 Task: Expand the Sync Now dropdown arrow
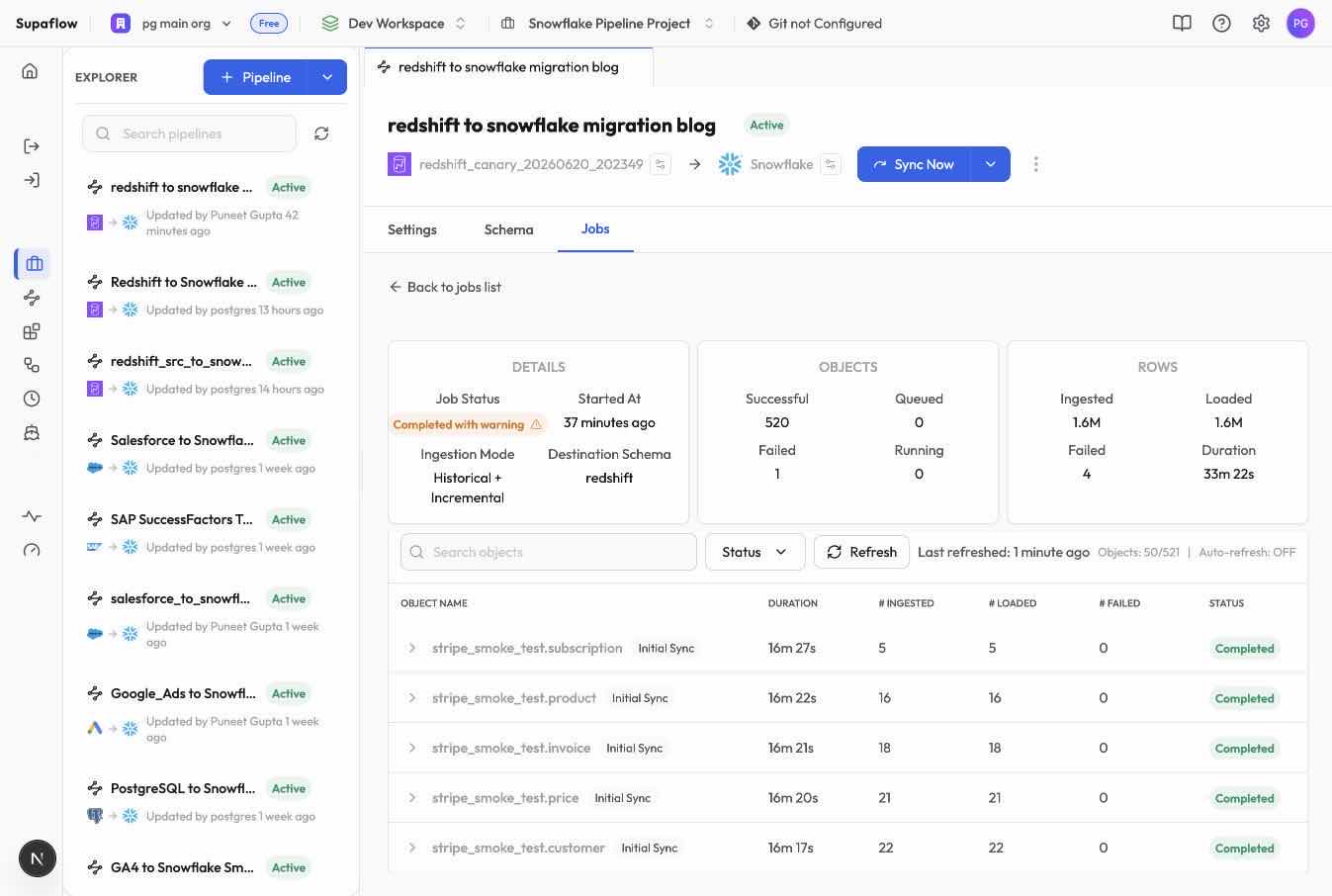tap(990, 164)
